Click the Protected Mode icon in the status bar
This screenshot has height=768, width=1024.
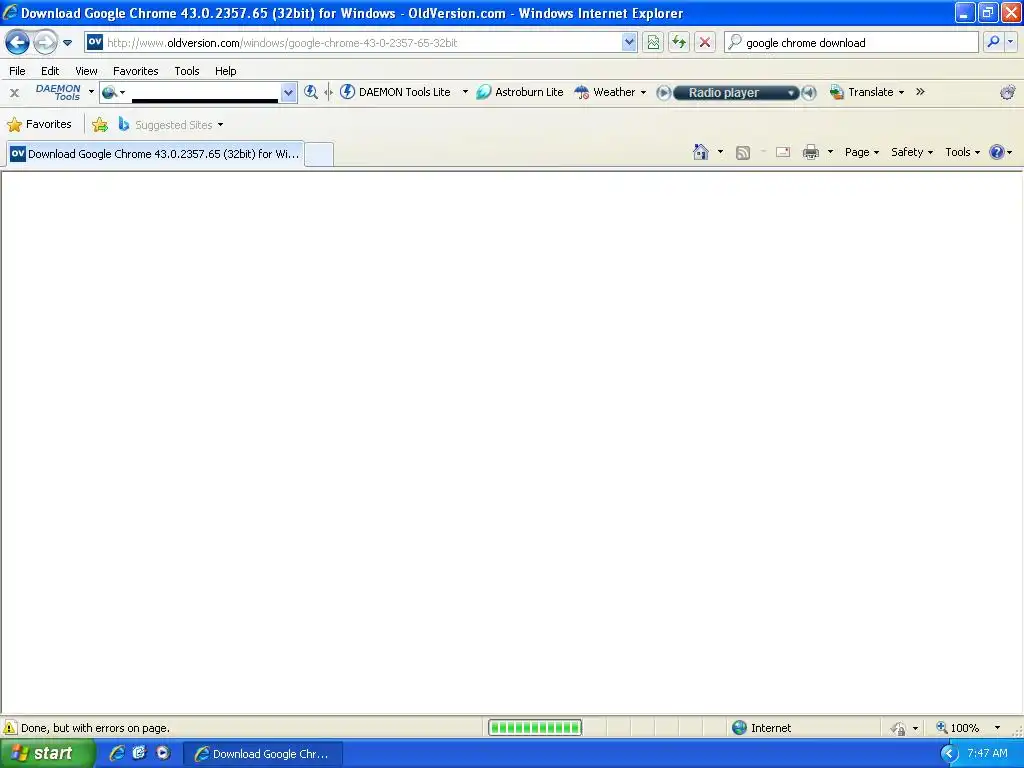[x=899, y=728]
